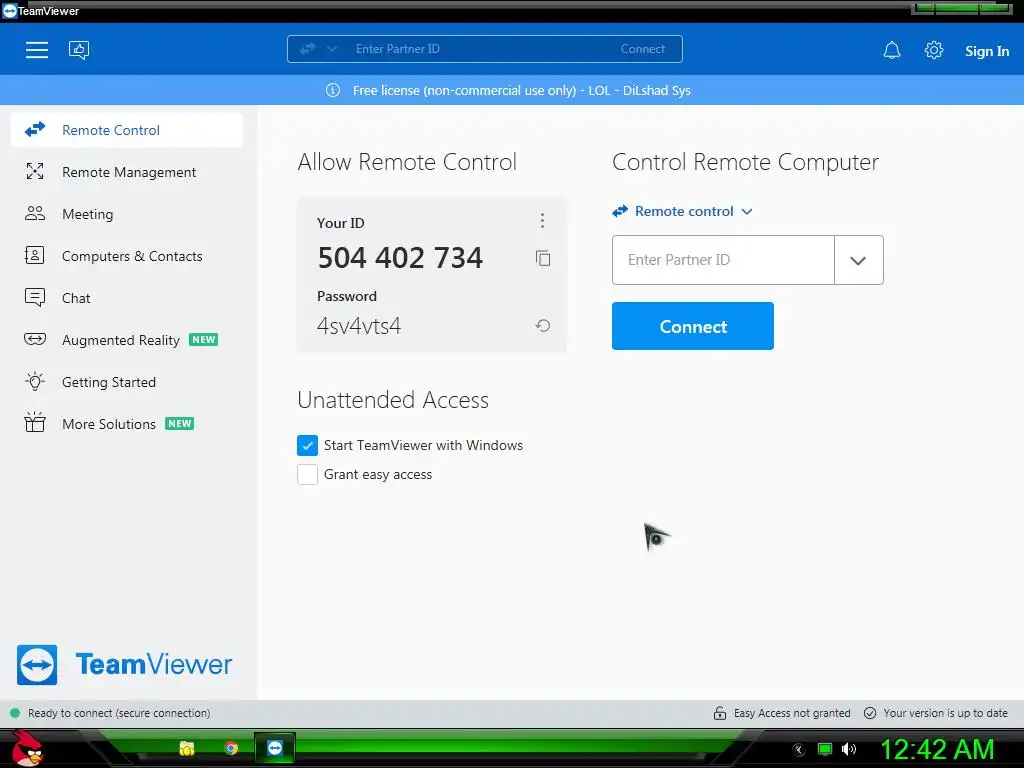
Task: Click the Chat speech bubble icon
Action: (35, 297)
